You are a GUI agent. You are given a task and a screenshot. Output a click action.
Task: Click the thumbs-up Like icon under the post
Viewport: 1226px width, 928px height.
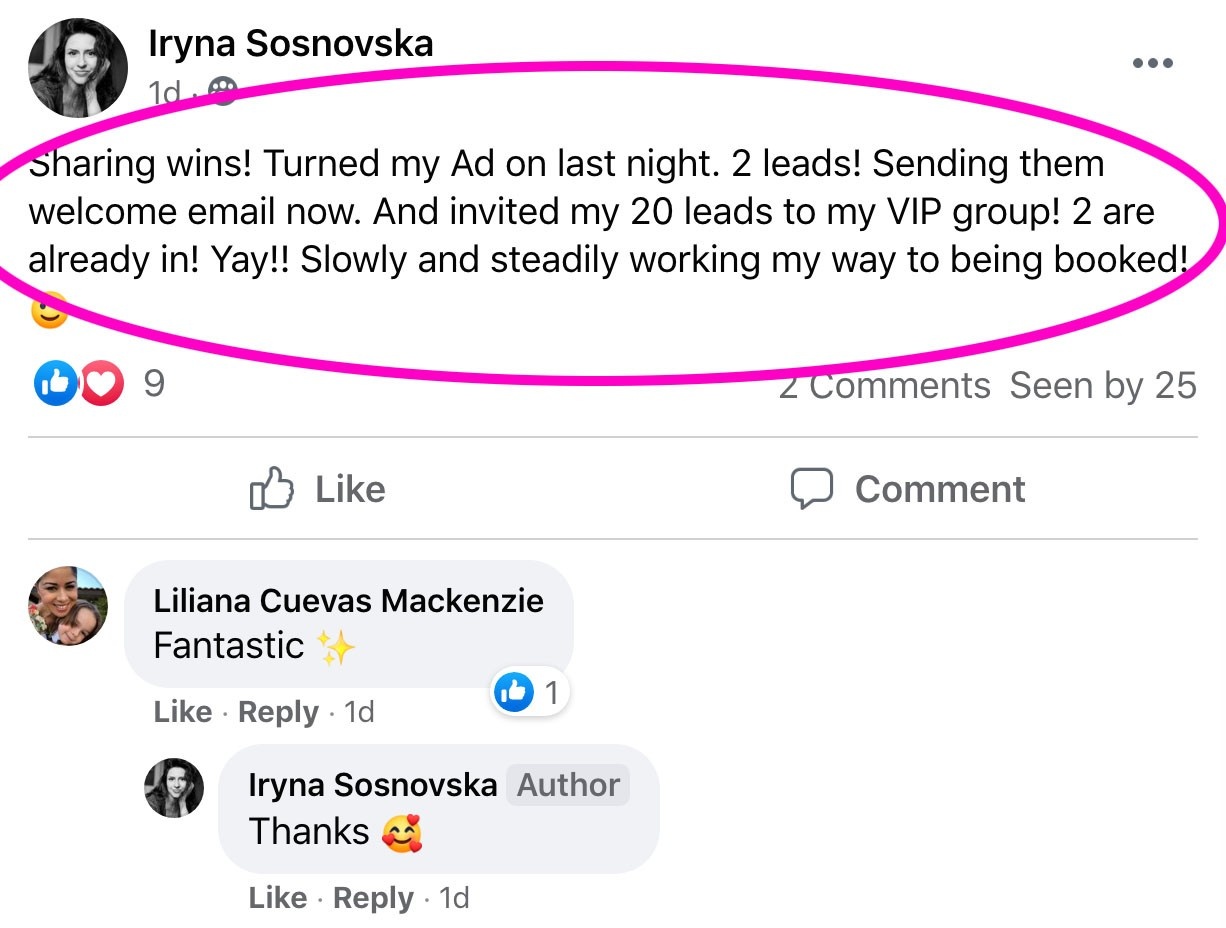(x=271, y=489)
